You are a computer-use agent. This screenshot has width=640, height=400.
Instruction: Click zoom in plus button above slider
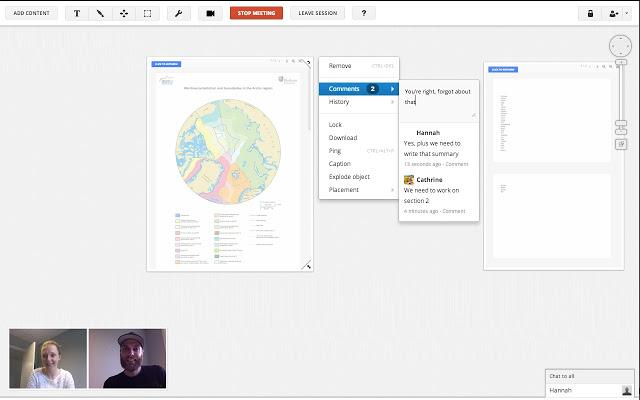[x=621, y=62]
